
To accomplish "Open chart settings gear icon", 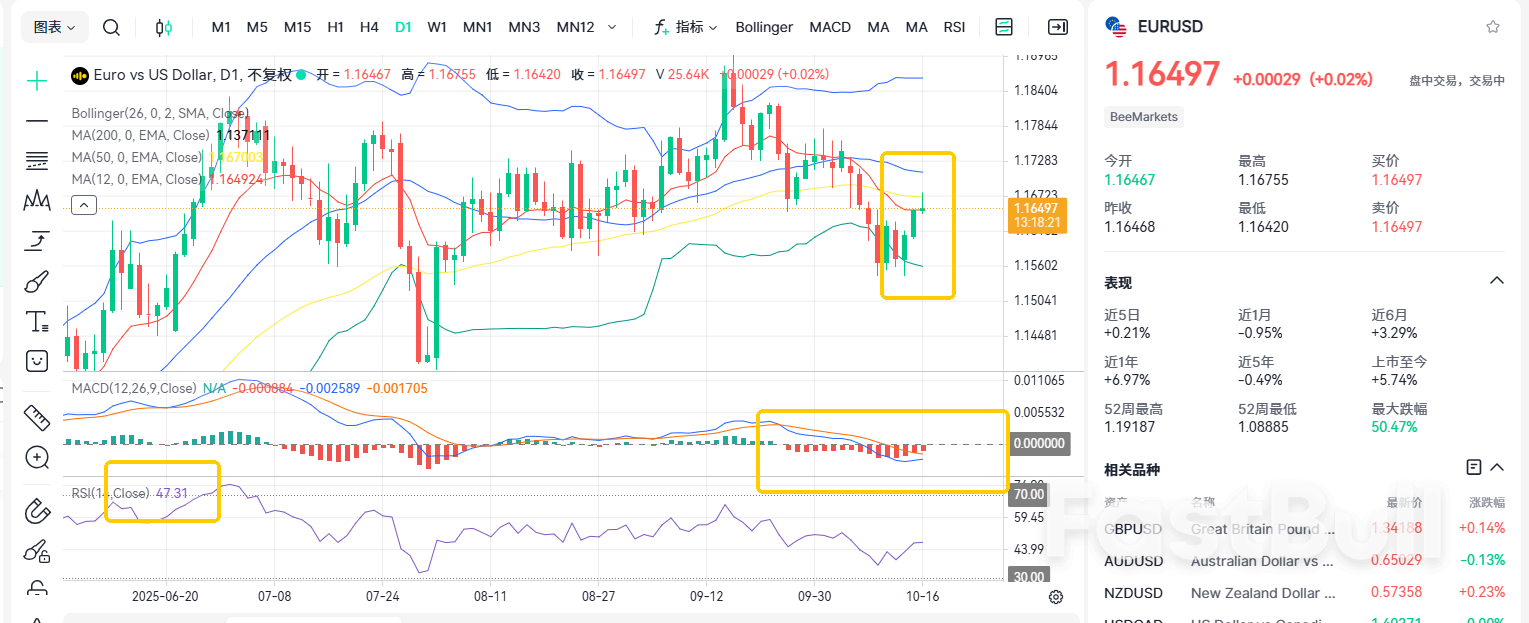I will point(1056,597).
